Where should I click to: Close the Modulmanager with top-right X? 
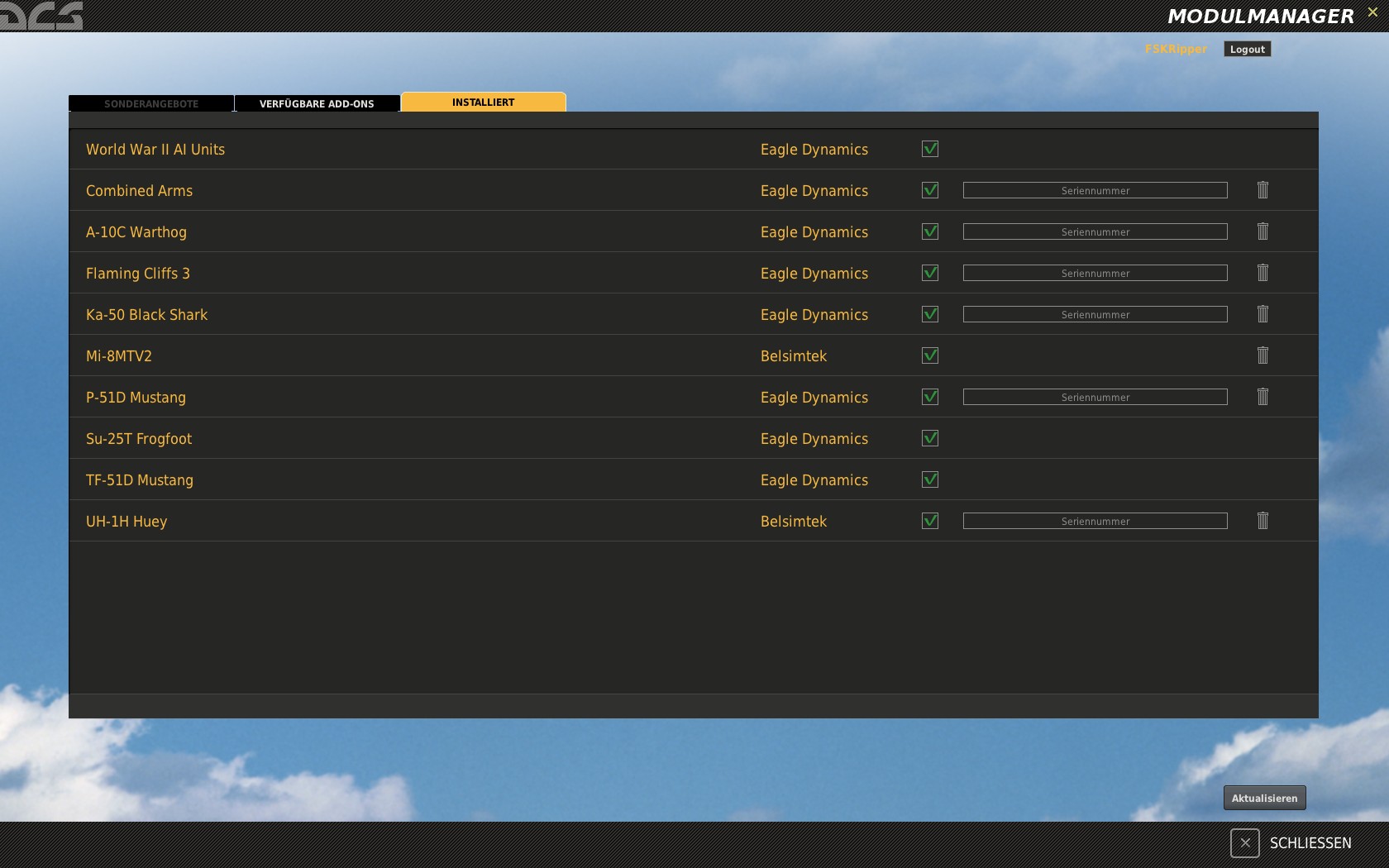click(1372, 12)
